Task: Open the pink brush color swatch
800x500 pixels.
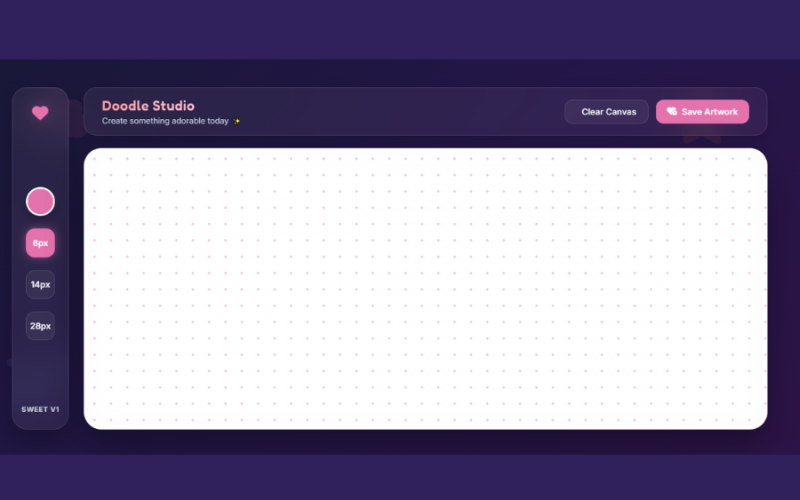Action: 40,202
